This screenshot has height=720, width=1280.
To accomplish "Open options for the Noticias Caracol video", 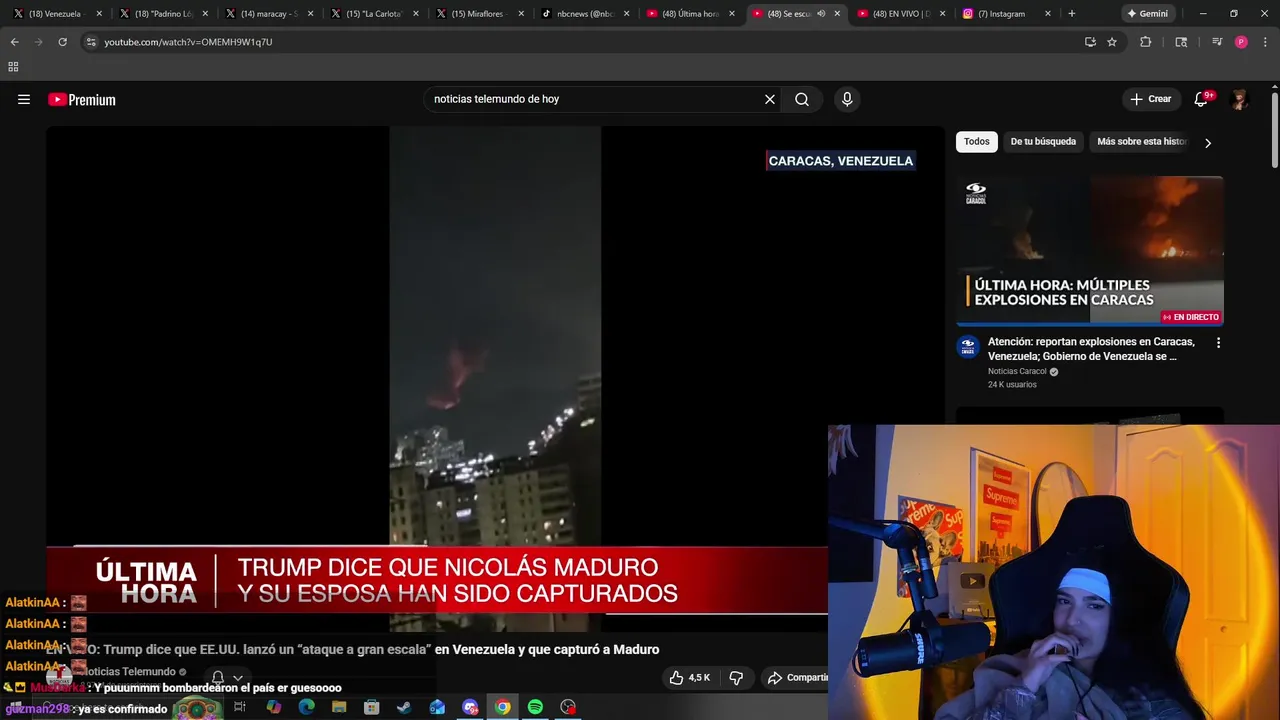I will [x=1217, y=342].
